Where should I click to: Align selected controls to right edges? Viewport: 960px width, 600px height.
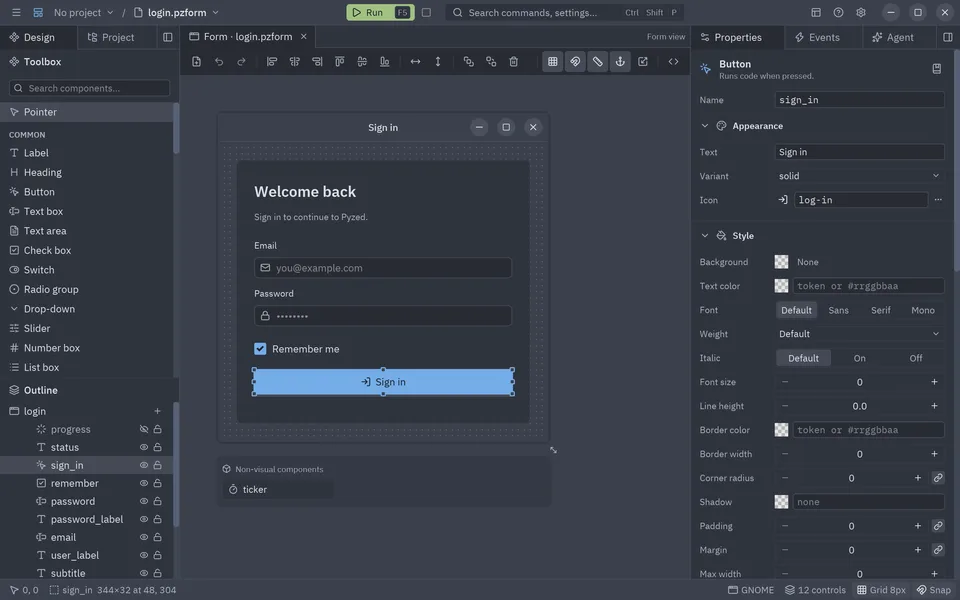[x=317, y=61]
